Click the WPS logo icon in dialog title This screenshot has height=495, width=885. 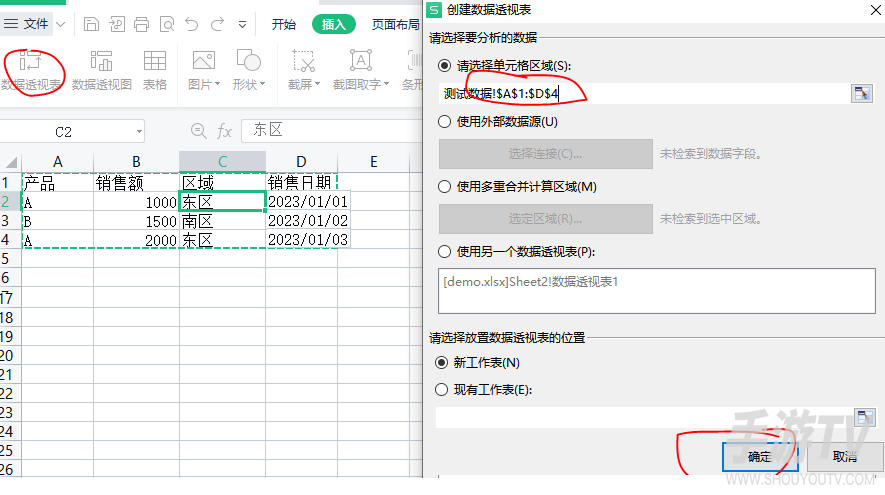point(434,10)
